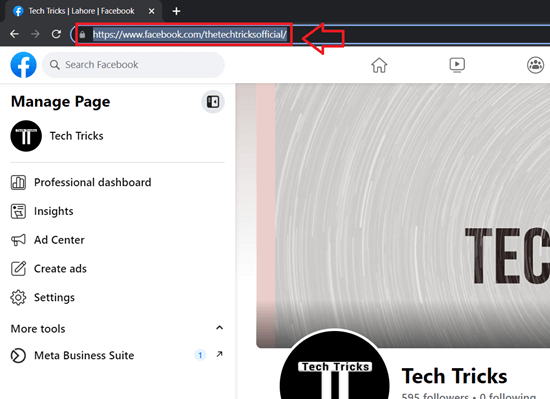The height and width of the screenshot is (399, 550).
Task: Click the Tech Tricks profile picture
Action: (x=335, y=365)
